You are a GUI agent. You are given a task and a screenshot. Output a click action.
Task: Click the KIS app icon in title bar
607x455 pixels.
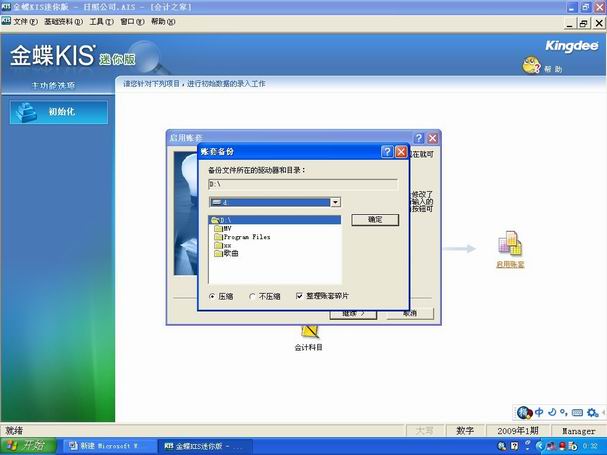(x=6, y=7)
